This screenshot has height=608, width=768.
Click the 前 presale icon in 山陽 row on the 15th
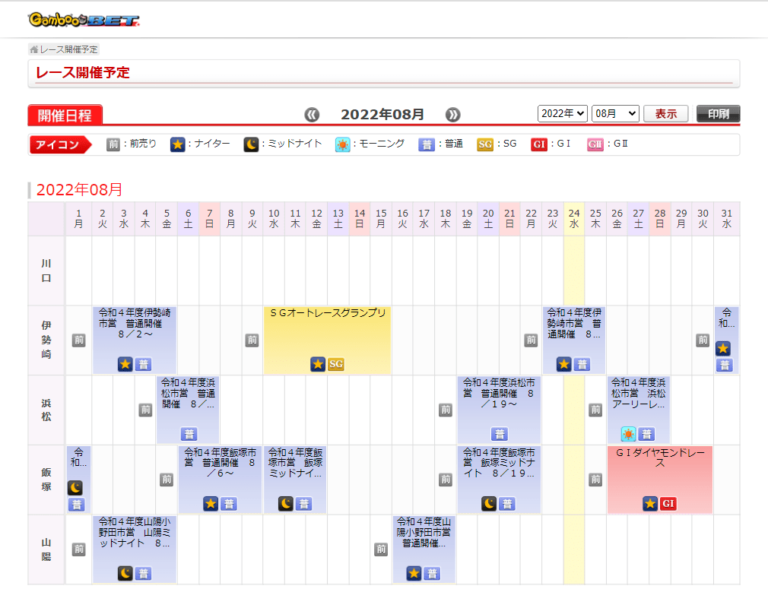(x=380, y=549)
